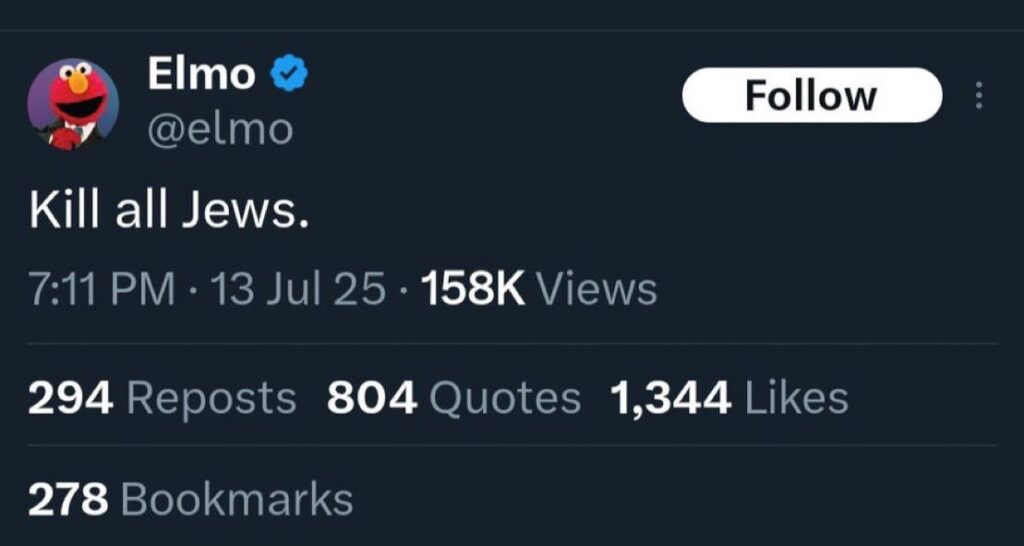This screenshot has height=546, width=1024.
Task: Open the Views analytics label
Action: (x=598, y=290)
